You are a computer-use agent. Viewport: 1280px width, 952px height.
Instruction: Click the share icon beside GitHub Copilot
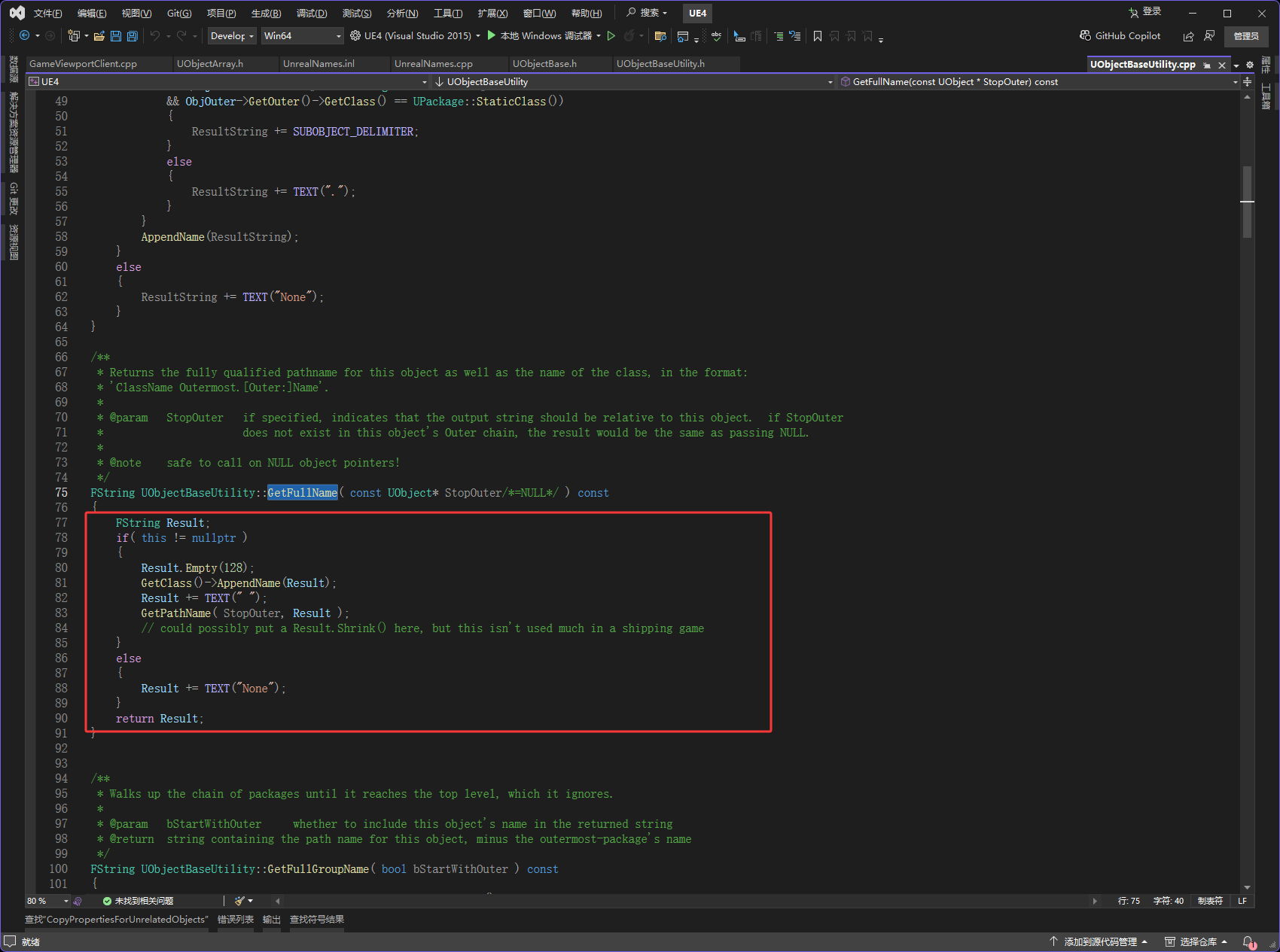(x=1188, y=35)
